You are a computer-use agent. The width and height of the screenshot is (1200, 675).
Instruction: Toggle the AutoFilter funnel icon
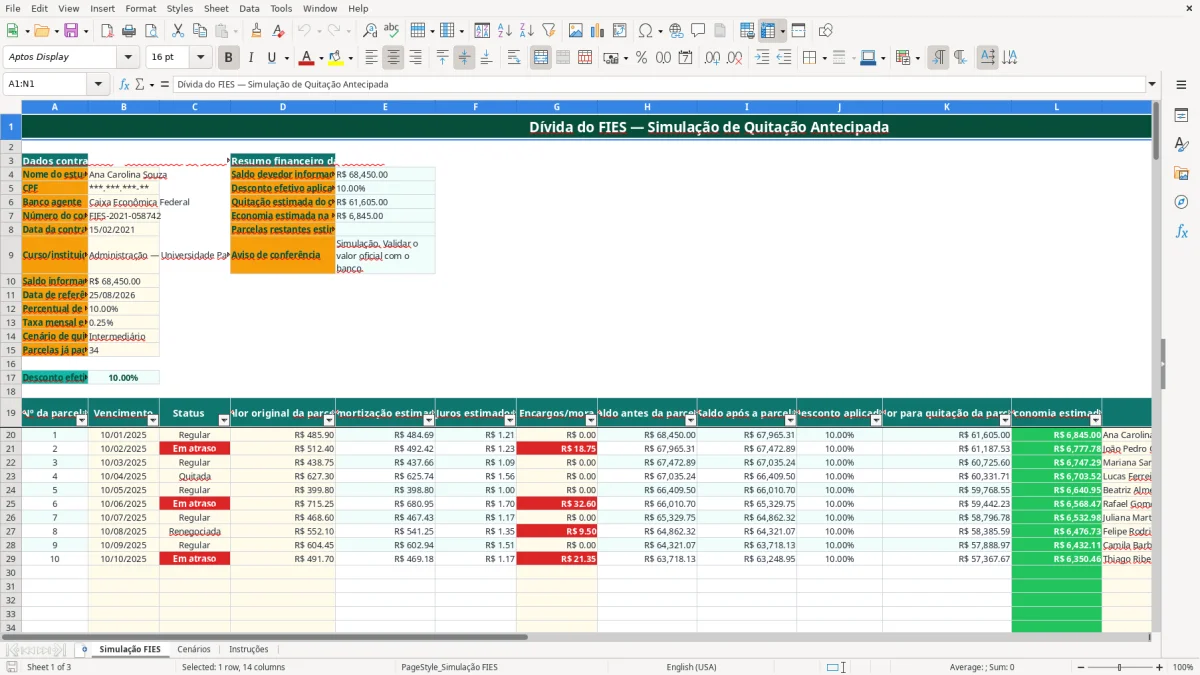click(548, 31)
